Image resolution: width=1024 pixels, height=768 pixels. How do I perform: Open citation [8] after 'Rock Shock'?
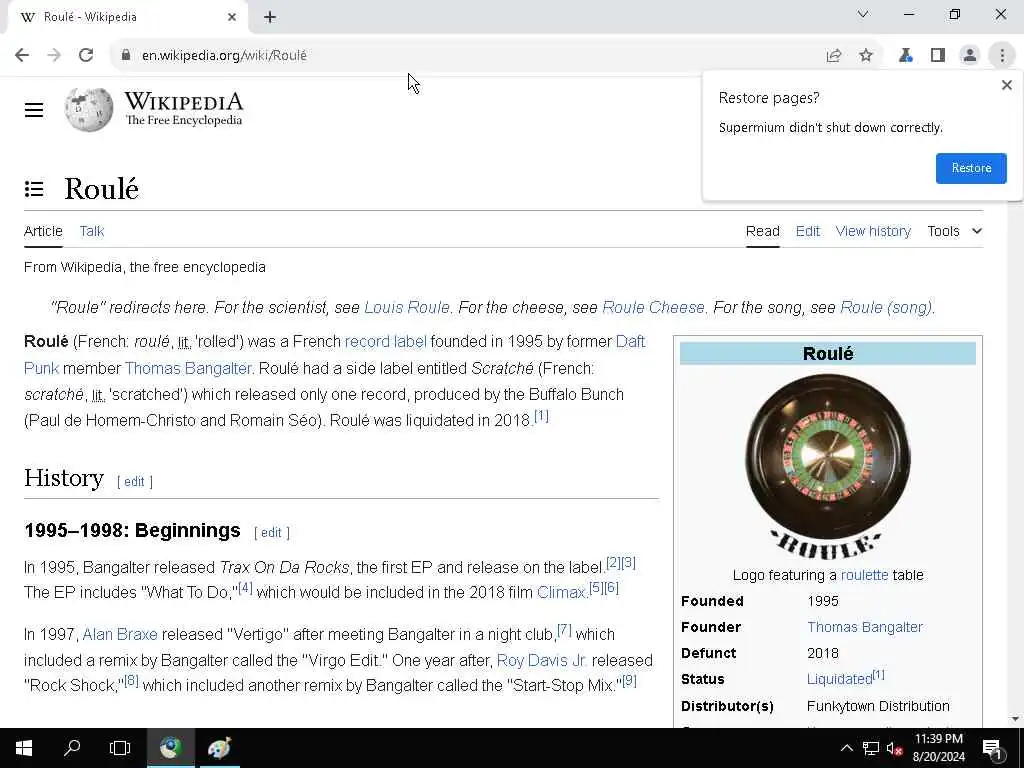131,680
